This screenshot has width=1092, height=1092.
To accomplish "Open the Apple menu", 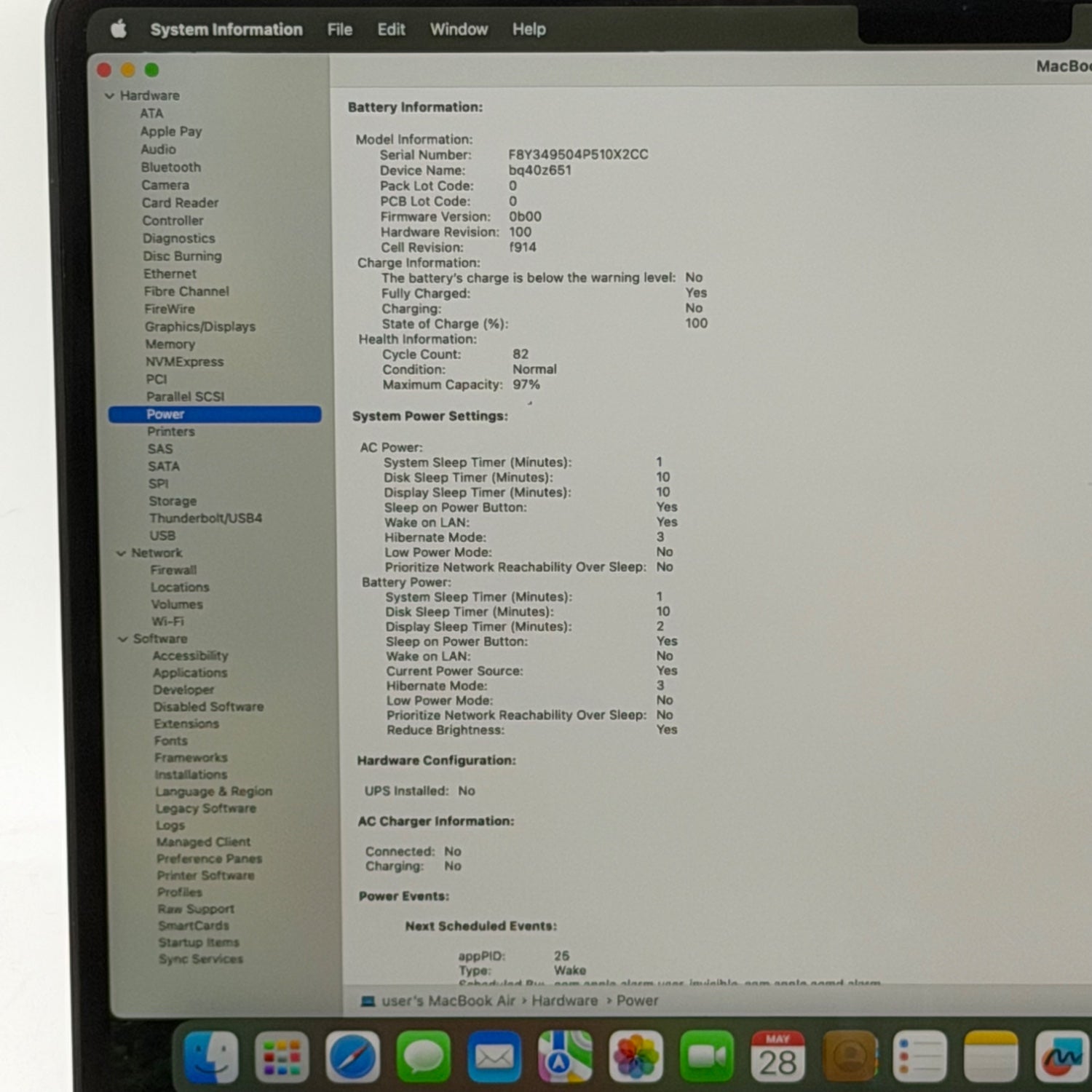I will pos(119,29).
